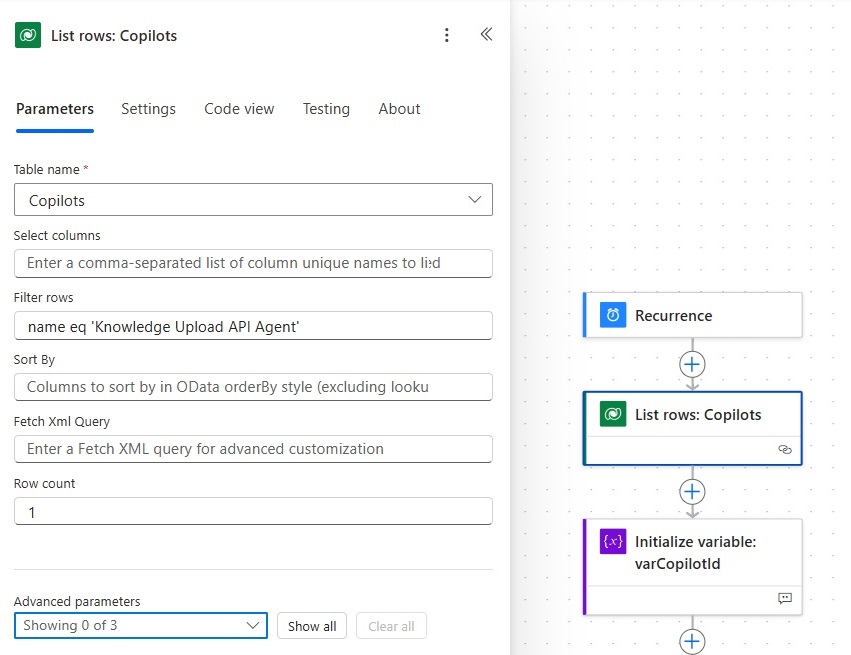The height and width of the screenshot is (655, 851).
Task: Select the Initialize variable: varCopilotId action card
Action: coord(693,567)
